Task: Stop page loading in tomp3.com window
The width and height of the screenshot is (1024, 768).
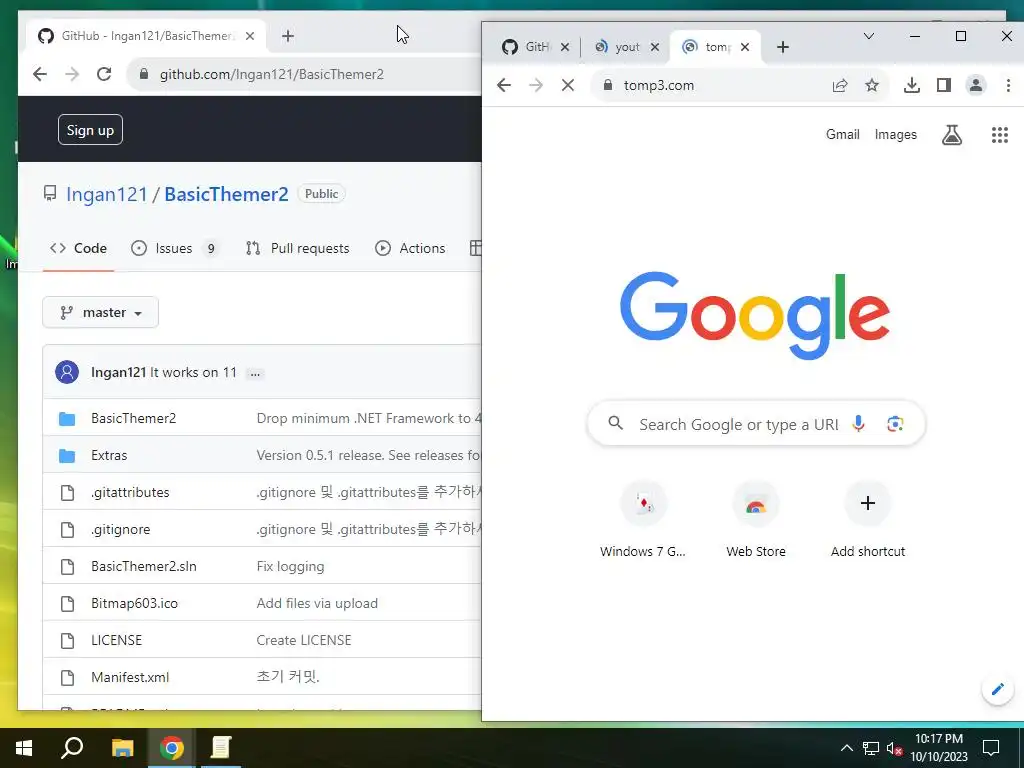Action: click(x=568, y=85)
